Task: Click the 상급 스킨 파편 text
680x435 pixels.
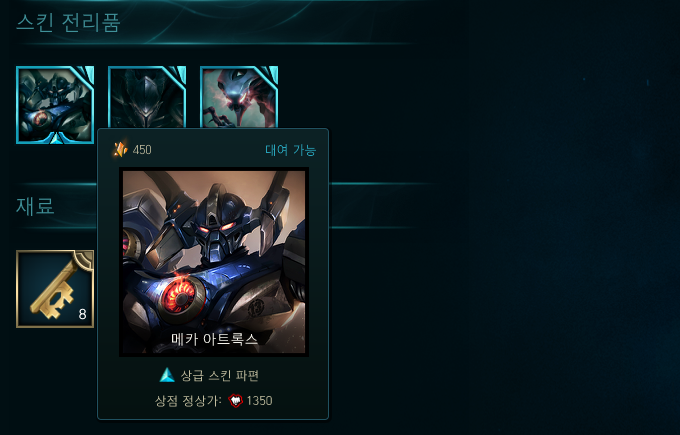Action: [x=219, y=376]
